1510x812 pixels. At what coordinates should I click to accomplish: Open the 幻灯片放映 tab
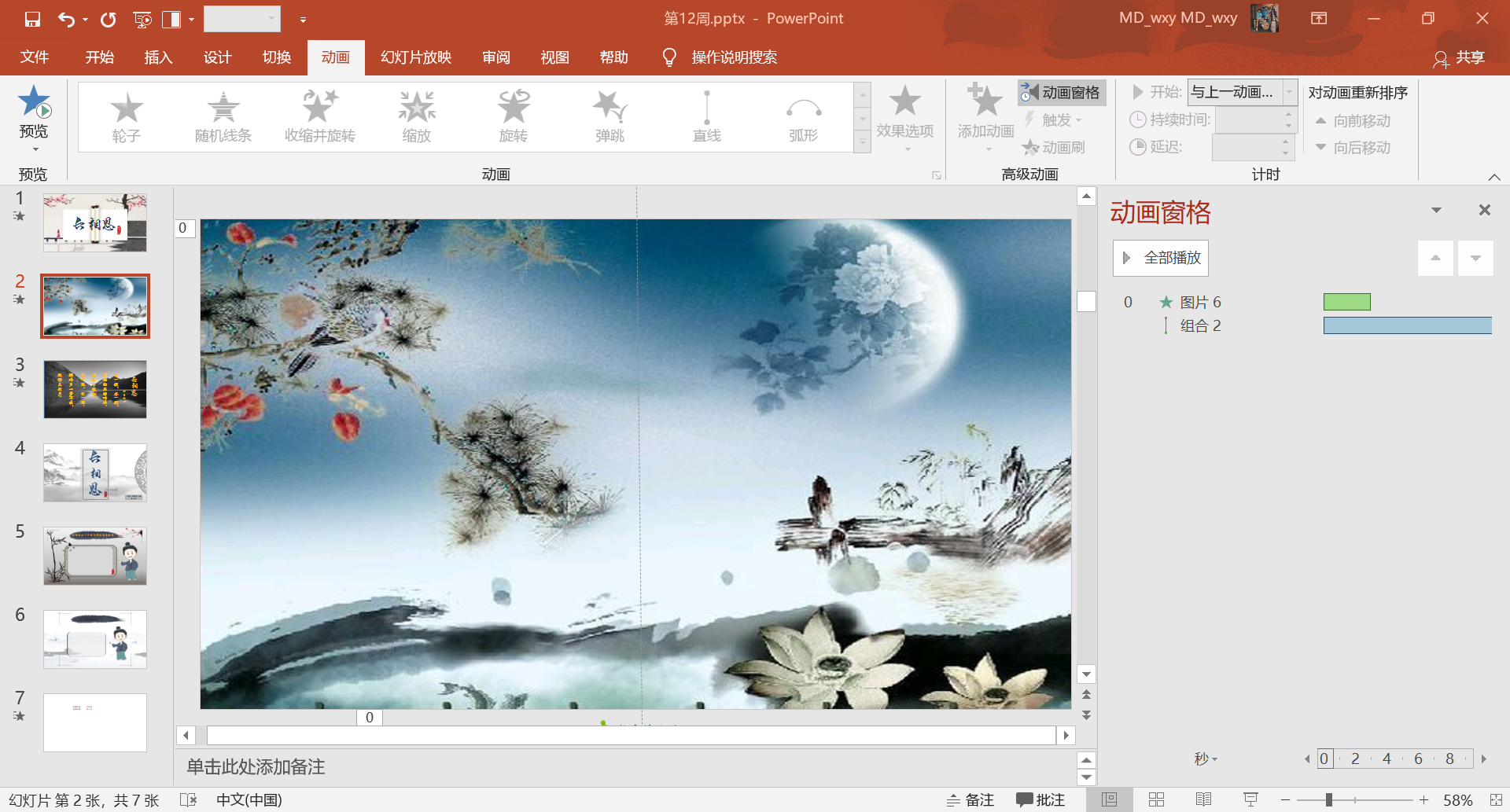[416, 57]
